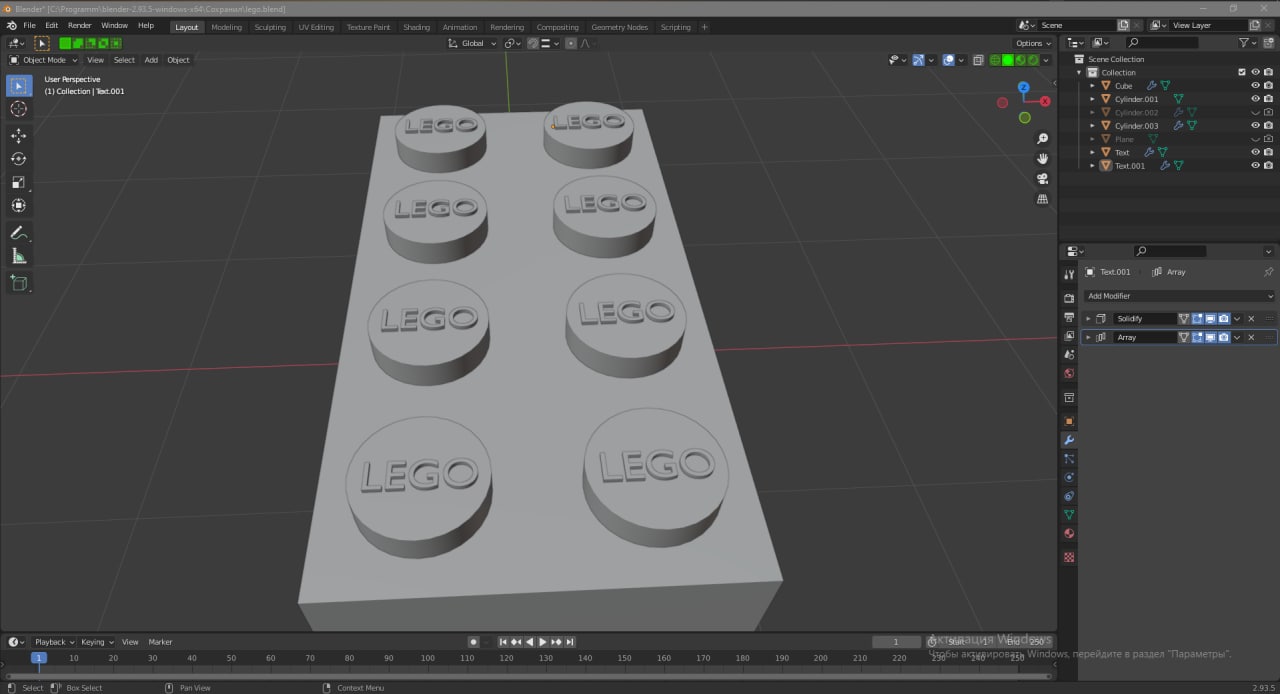Hide Cube in viewport via eye icon
The height and width of the screenshot is (694, 1280).
pos(1255,86)
